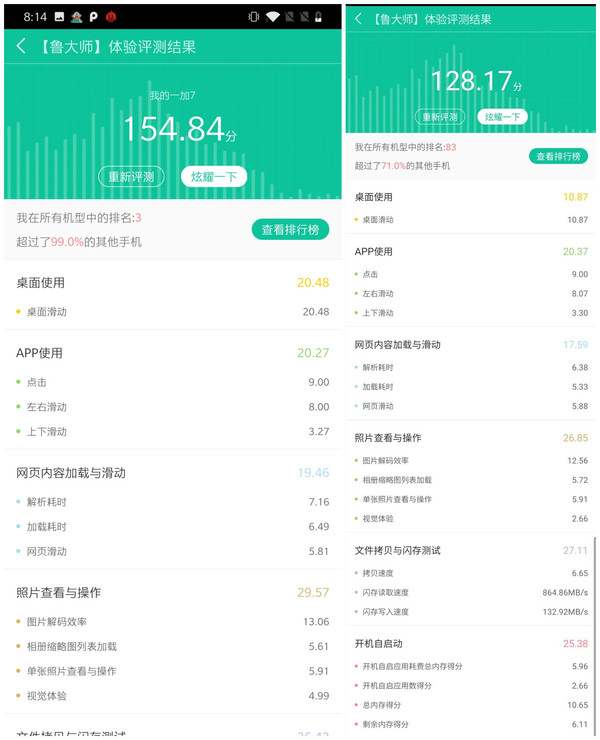Tap the 解析耗时 row scoring 6.38
The width and height of the screenshot is (600, 740).
pos(471,367)
